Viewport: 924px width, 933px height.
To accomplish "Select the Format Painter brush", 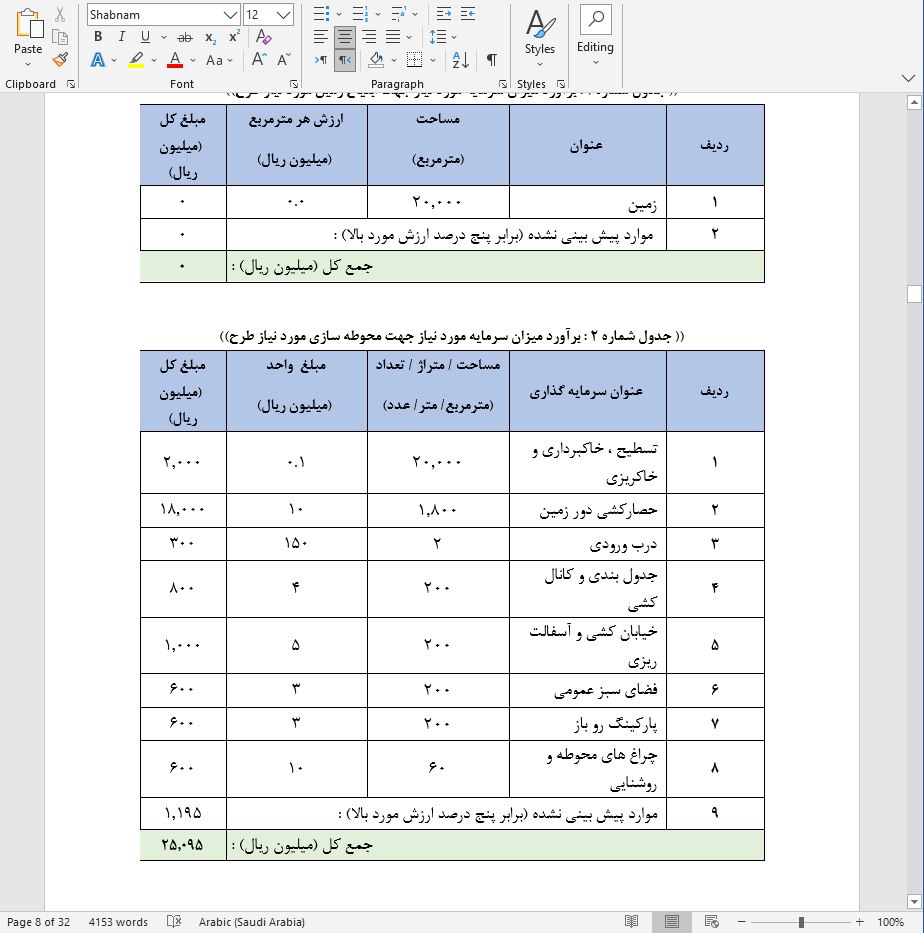I will tap(60, 59).
